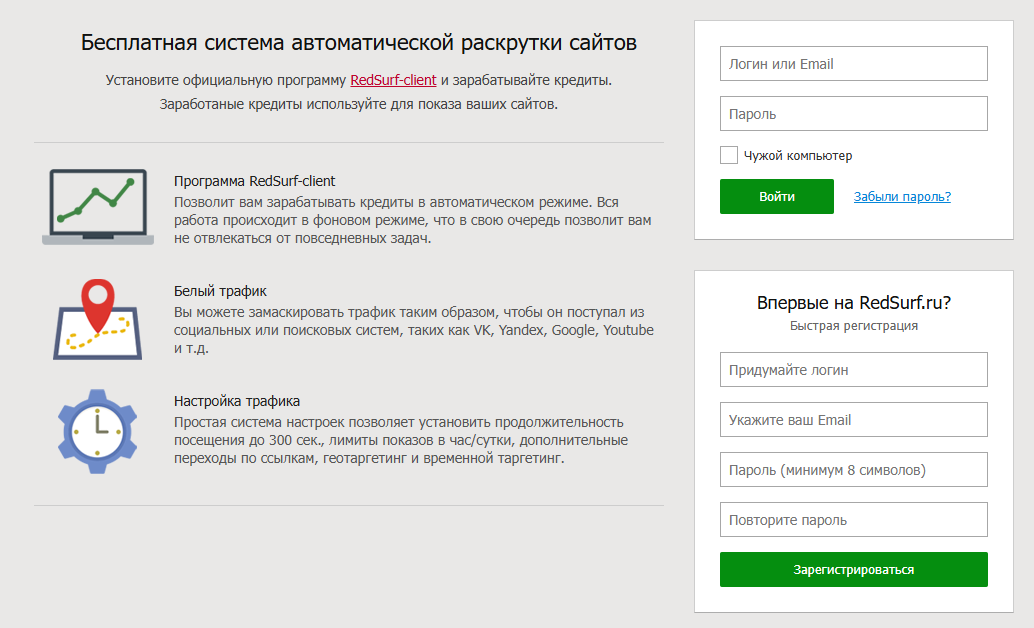
Task: Focus the Укажите ваш Email field
Action: coord(854,420)
